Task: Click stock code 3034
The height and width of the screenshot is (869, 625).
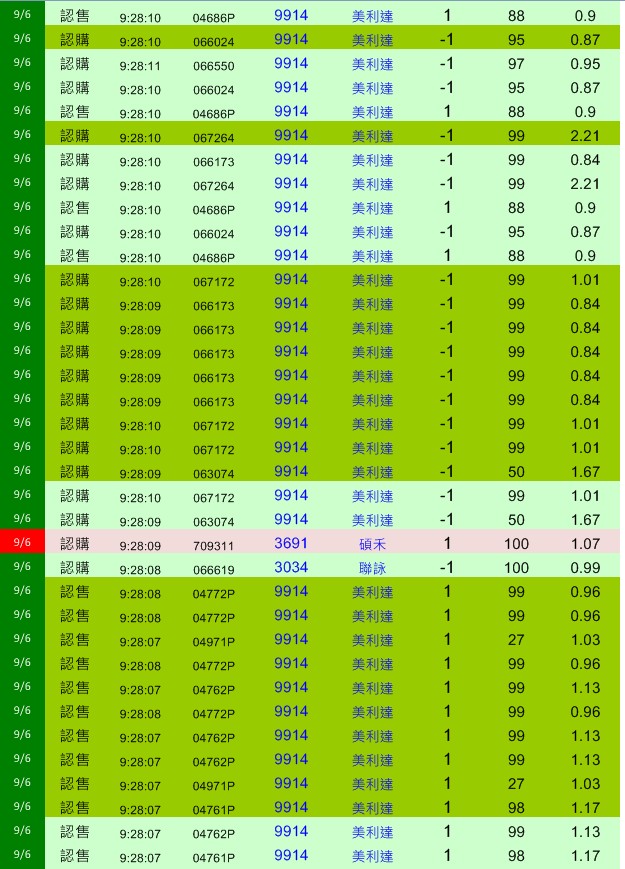Action: [291, 567]
